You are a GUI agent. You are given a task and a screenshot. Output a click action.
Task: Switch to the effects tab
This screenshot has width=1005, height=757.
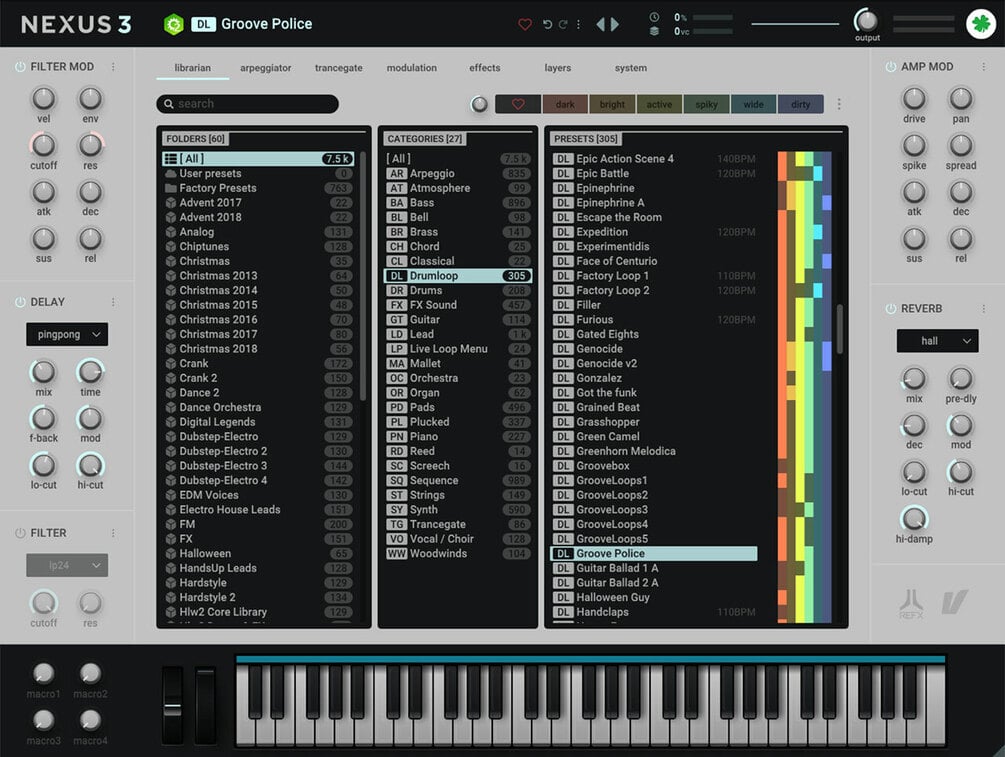click(x=485, y=68)
